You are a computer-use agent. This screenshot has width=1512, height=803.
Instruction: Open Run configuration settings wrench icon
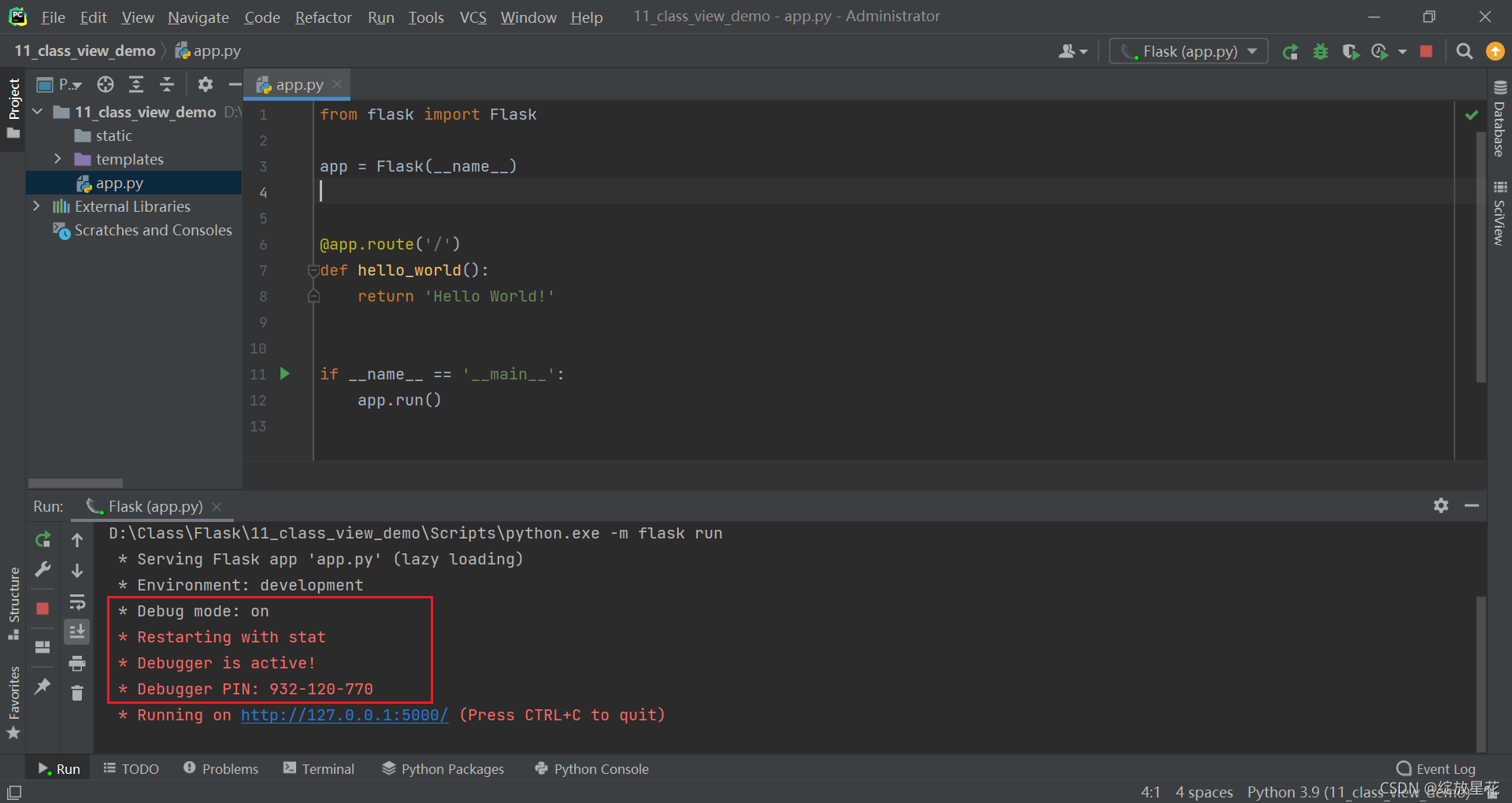coord(43,569)
